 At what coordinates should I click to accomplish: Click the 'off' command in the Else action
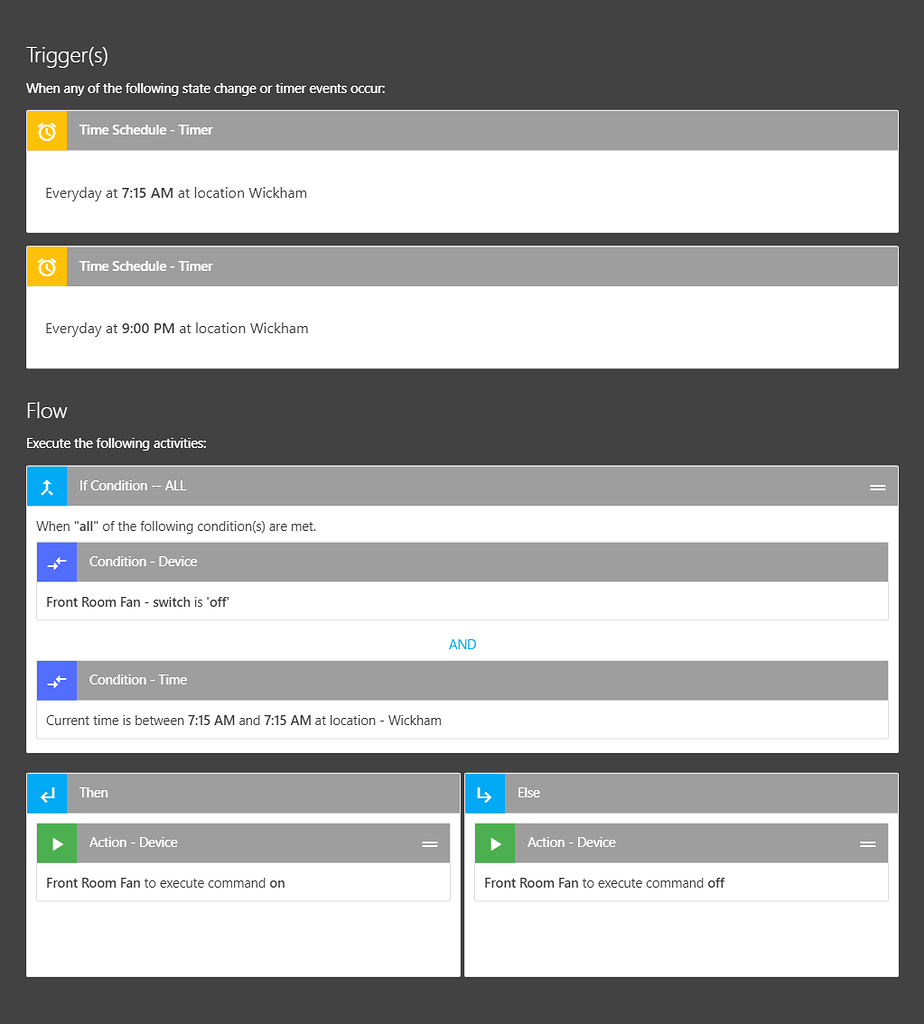pos(718,883)
